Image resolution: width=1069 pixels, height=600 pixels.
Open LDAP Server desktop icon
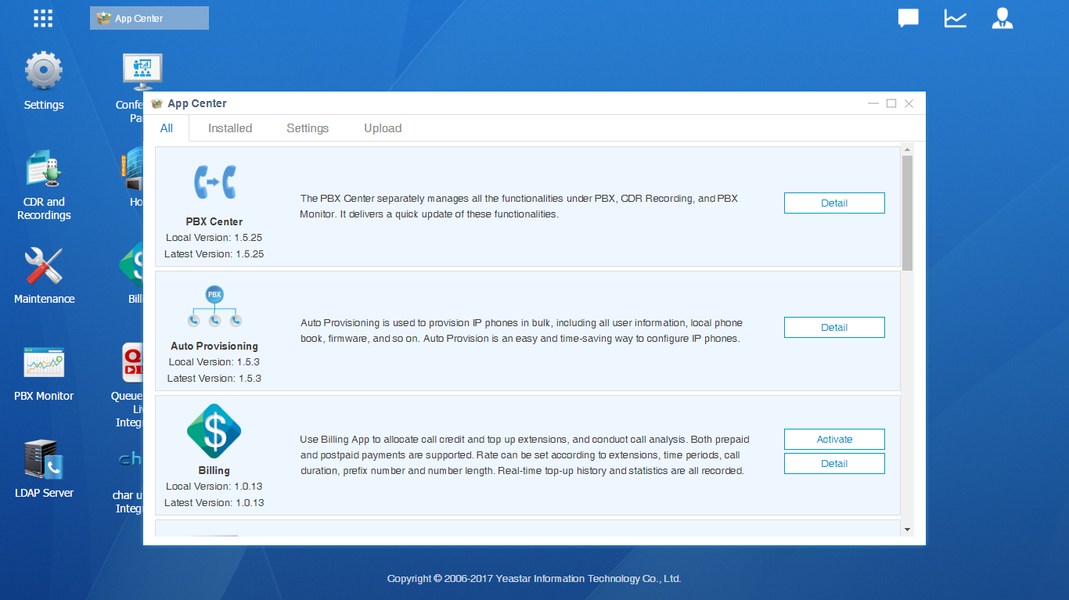[44, 469]
